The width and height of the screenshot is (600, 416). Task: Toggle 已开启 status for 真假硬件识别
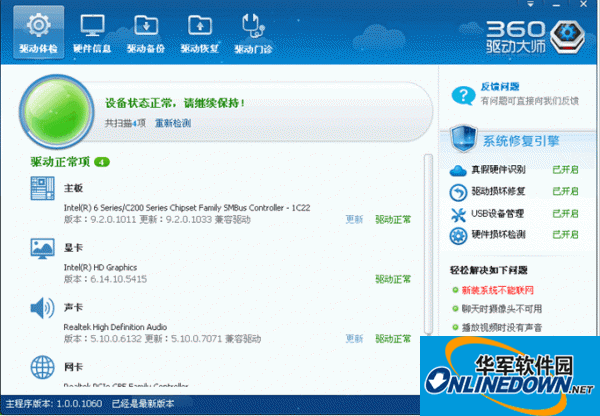click(565, 170)
